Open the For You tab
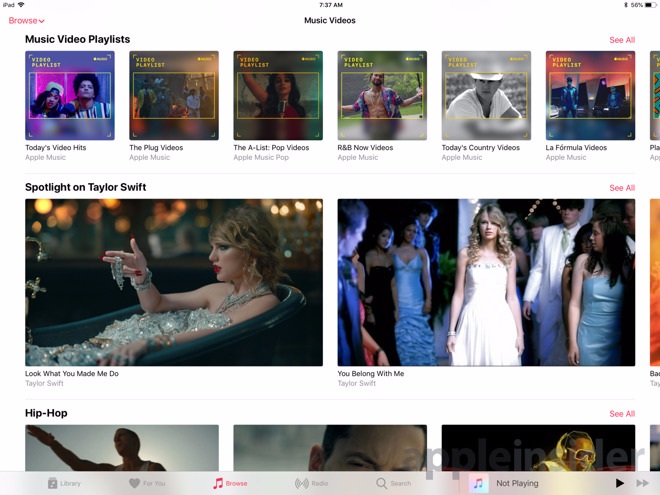The height and width of the screenshot is (495, 660). (147, 483)
